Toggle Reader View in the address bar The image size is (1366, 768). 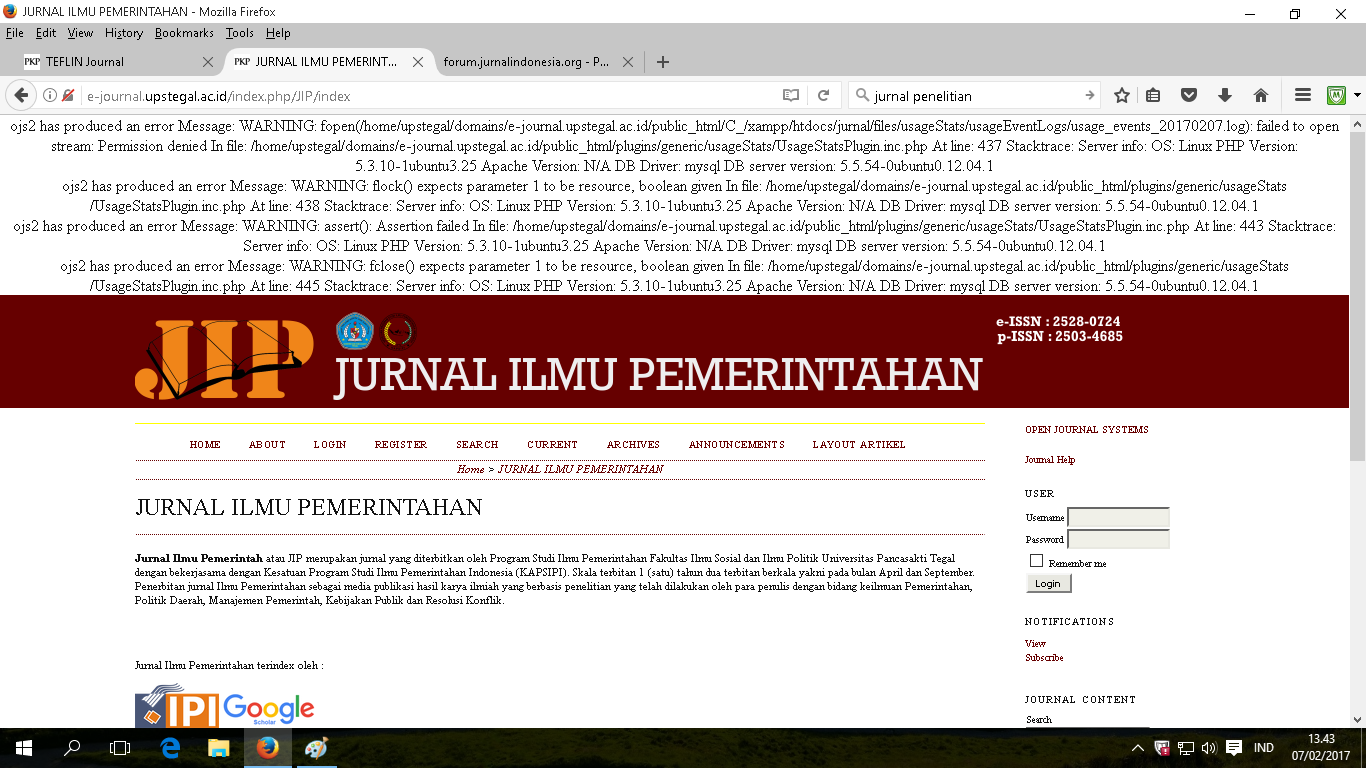pyautogui.click(x=791, y=96)
